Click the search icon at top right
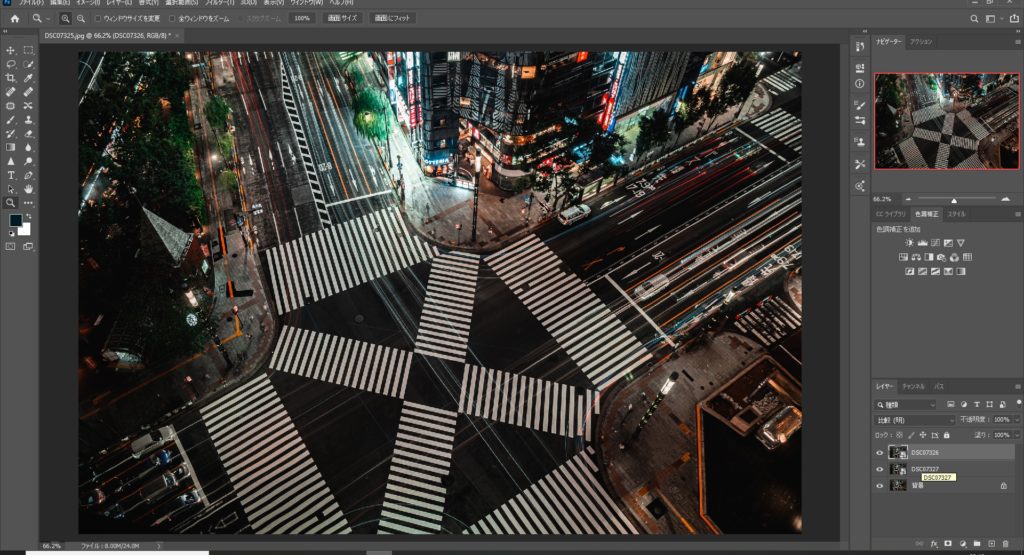This screenshot has width=1024, height=555. [x=974, y=18]
